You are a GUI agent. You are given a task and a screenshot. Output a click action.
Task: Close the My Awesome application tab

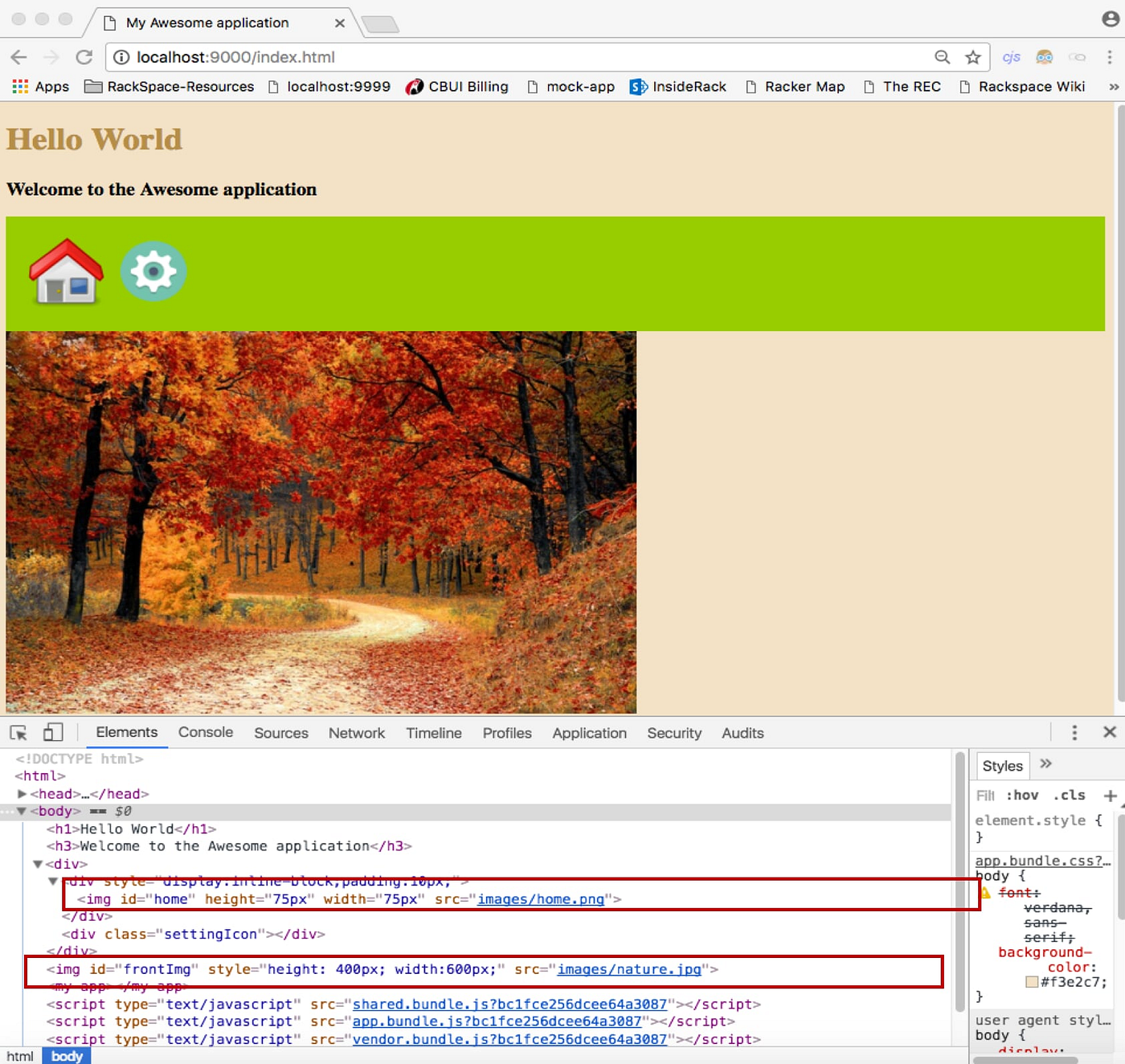point(340,23)
